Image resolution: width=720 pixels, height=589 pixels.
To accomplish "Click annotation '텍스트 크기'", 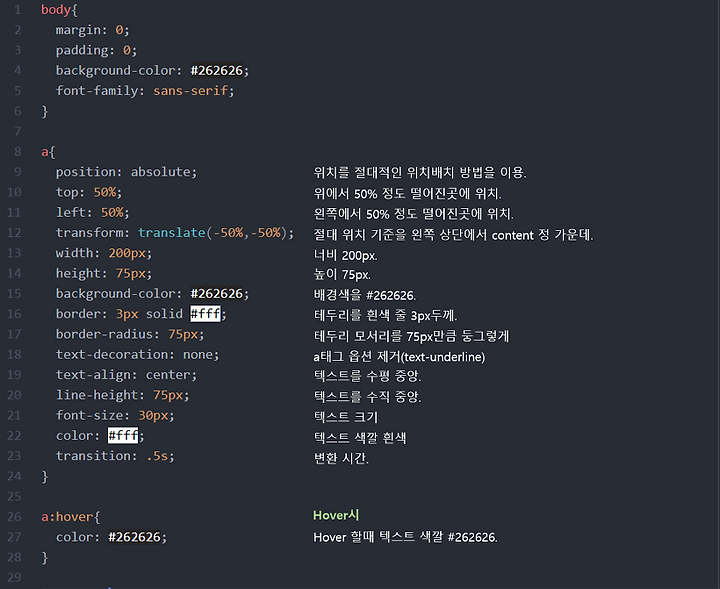I will coord(346,417).
